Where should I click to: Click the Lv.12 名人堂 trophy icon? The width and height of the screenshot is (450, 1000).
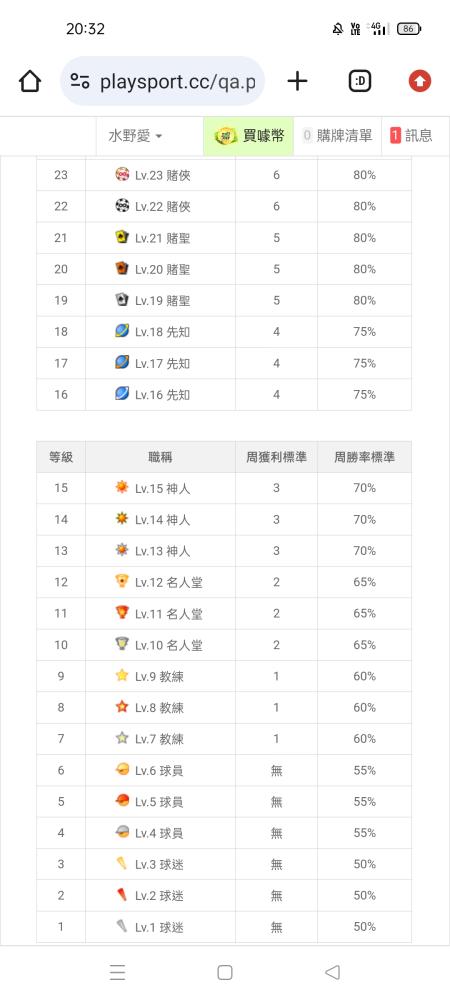click(x=122, y=581)
